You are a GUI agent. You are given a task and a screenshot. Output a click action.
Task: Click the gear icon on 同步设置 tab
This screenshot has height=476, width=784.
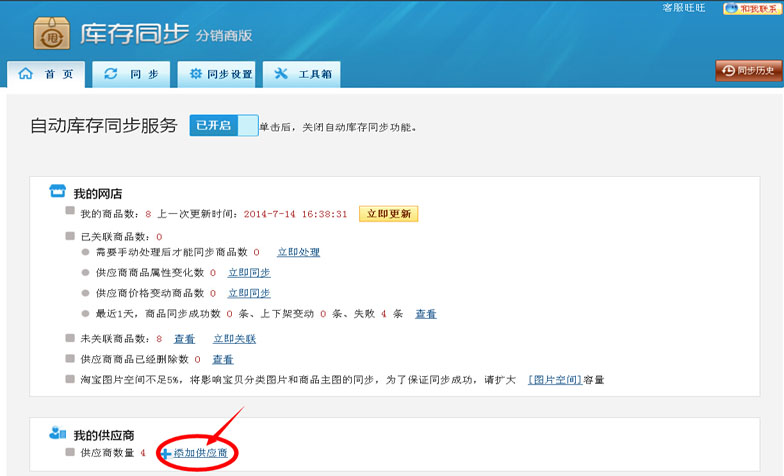[x=196, y=74]
